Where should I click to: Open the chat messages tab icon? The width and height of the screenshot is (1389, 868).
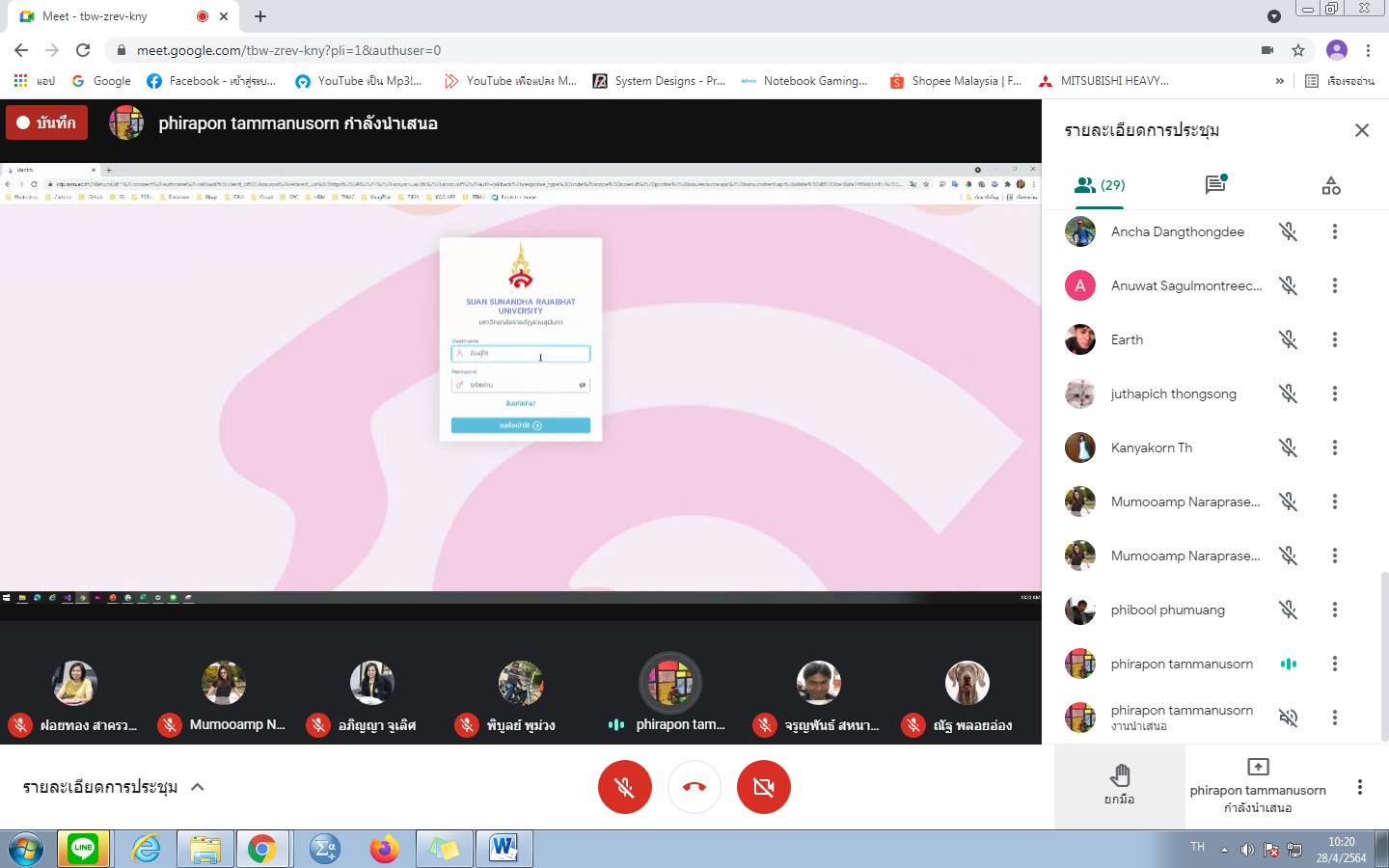[1215, 184]
